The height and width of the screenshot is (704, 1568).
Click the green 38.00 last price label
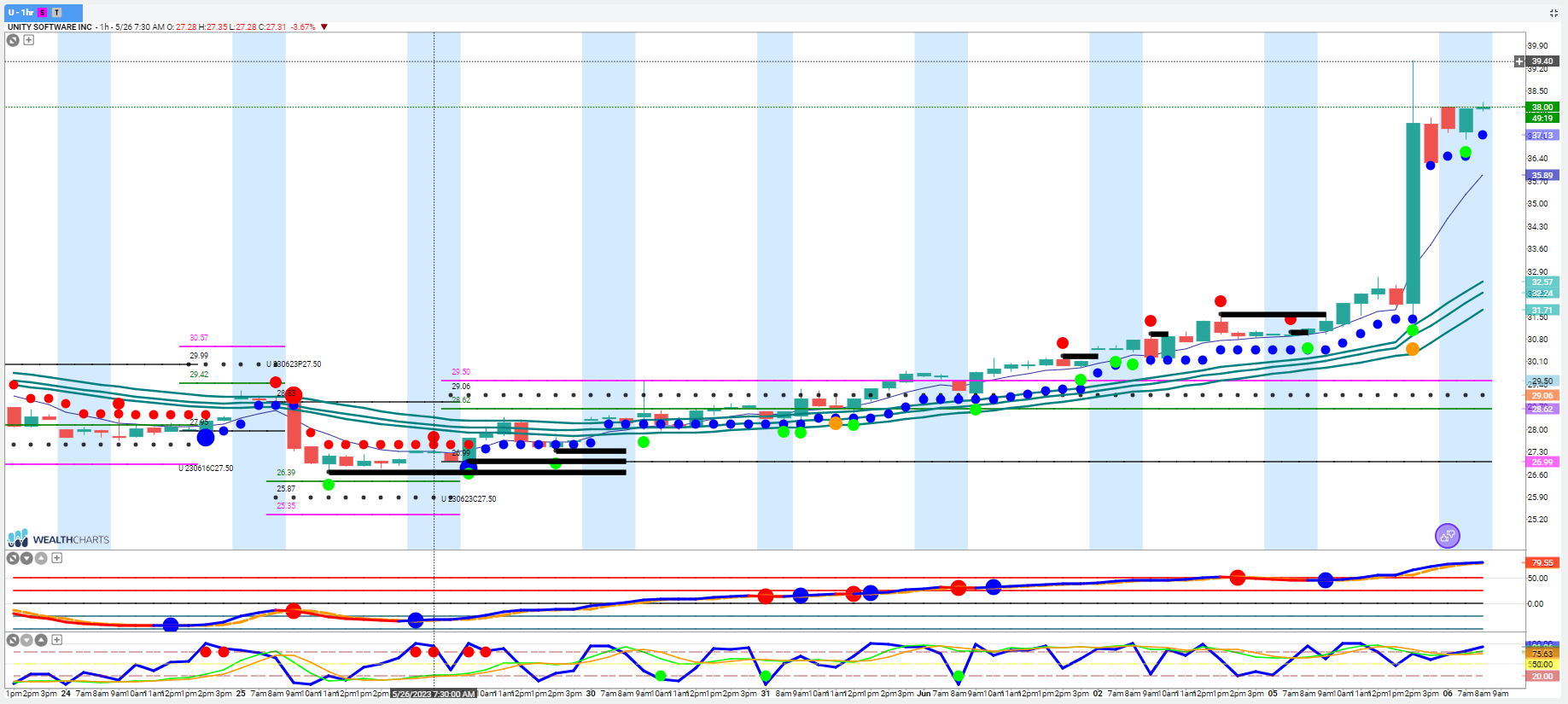[1542, 108]
